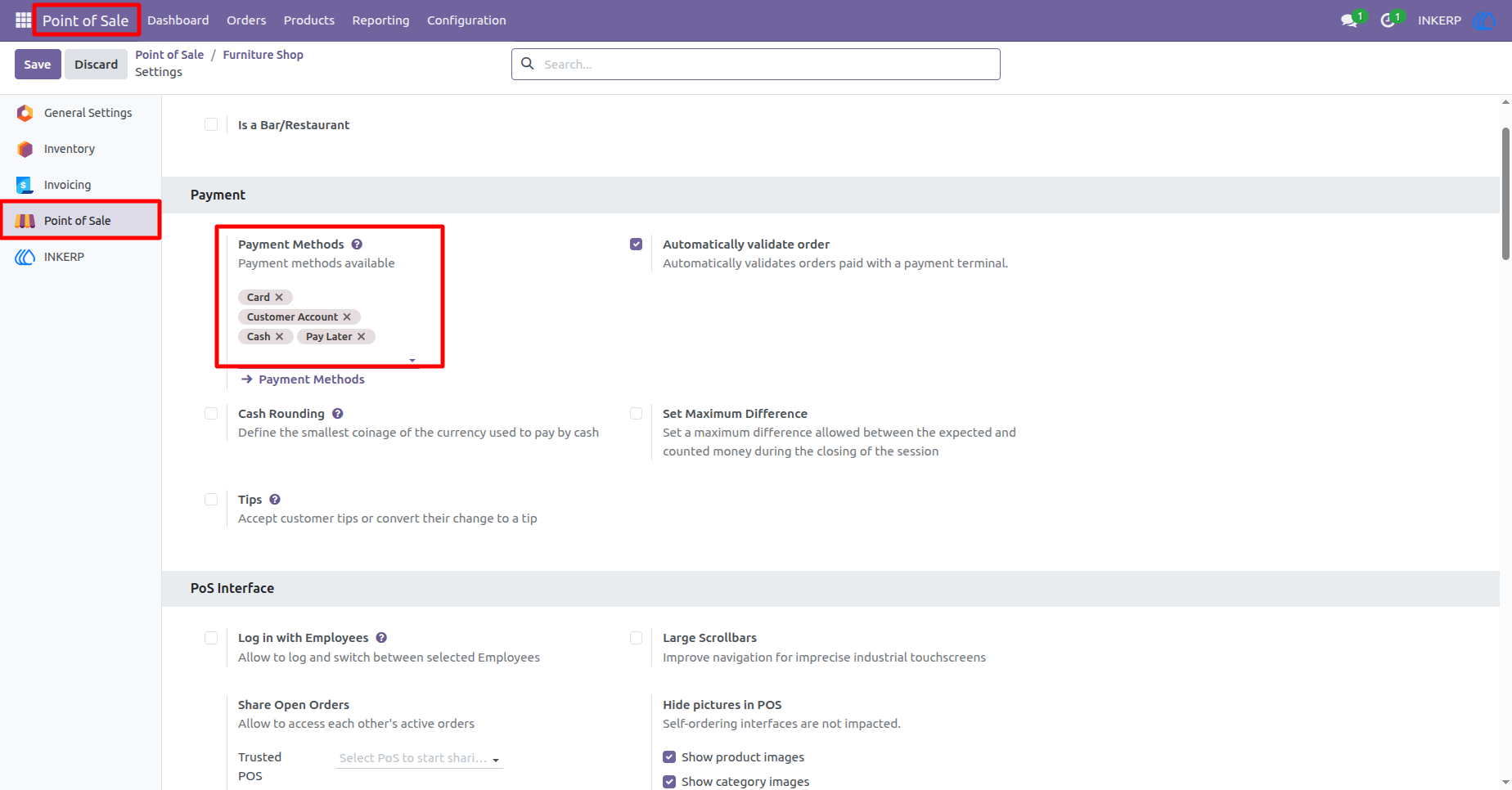Enable Set Maximum Difference checkbox
The width and height of the screenshot is (1512, 790).
click(636, 414)
